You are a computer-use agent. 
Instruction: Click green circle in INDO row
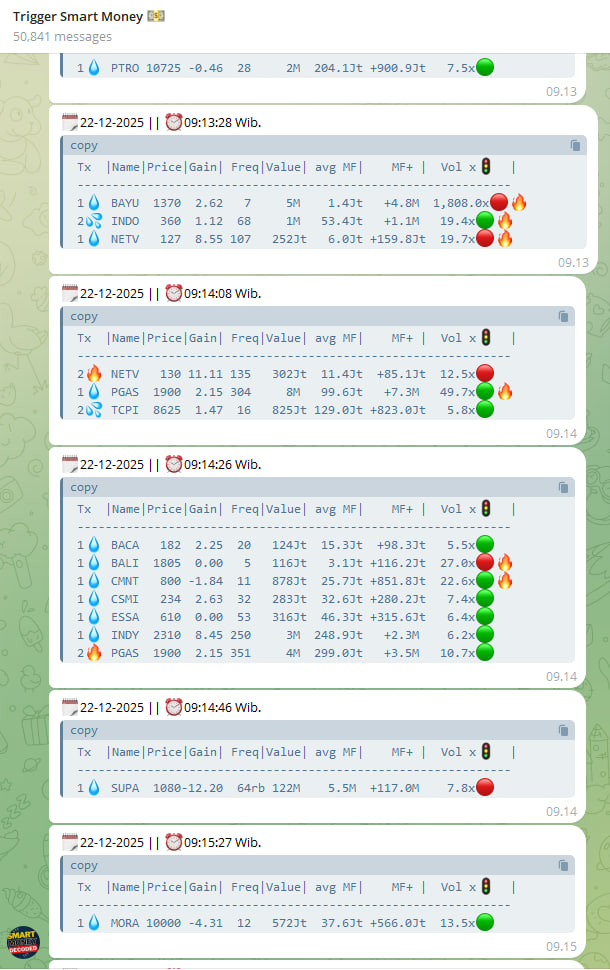tap(485, 221)
